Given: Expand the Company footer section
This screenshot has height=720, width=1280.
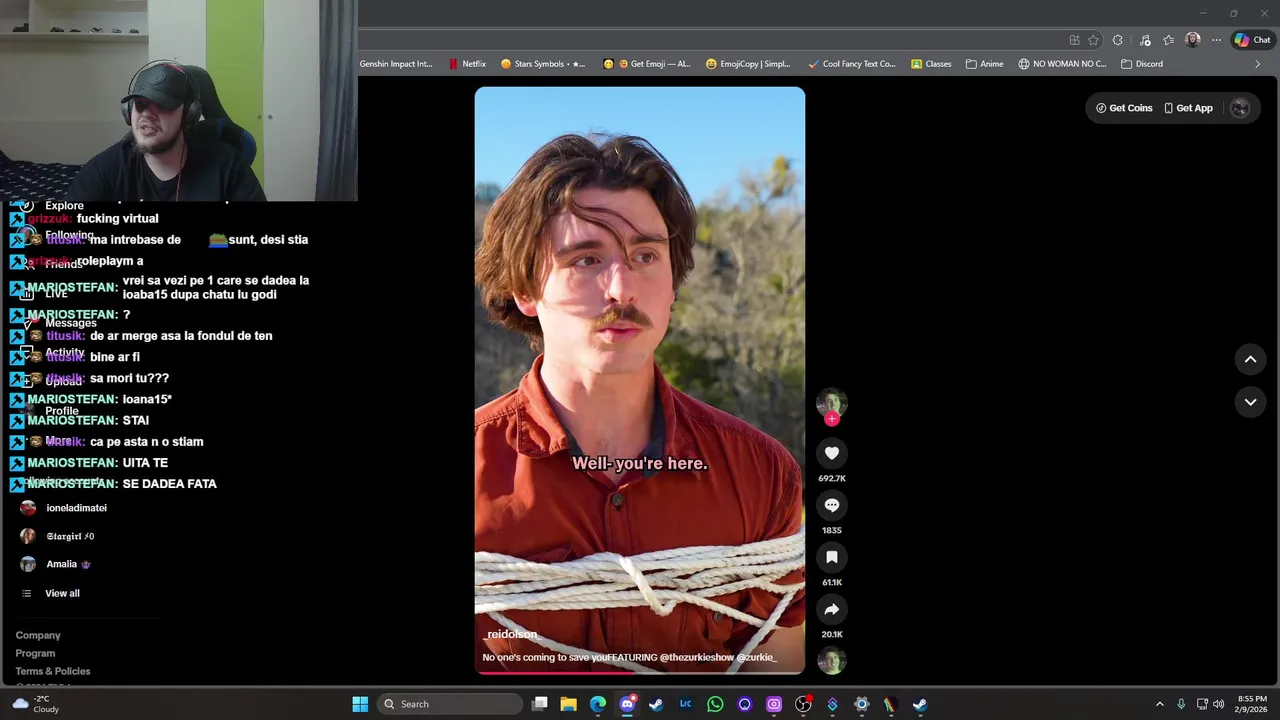Looking at the screenshot, I should (38, 636).
